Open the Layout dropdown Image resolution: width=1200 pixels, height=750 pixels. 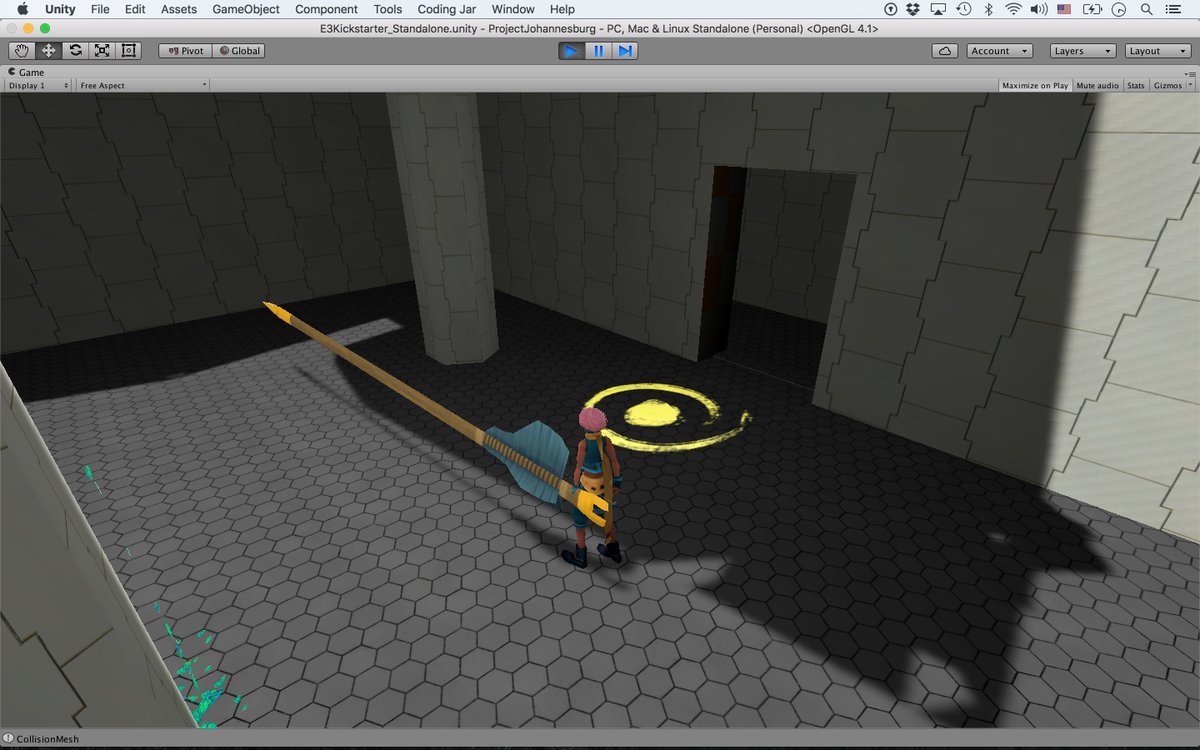[x=1156, y=50]
